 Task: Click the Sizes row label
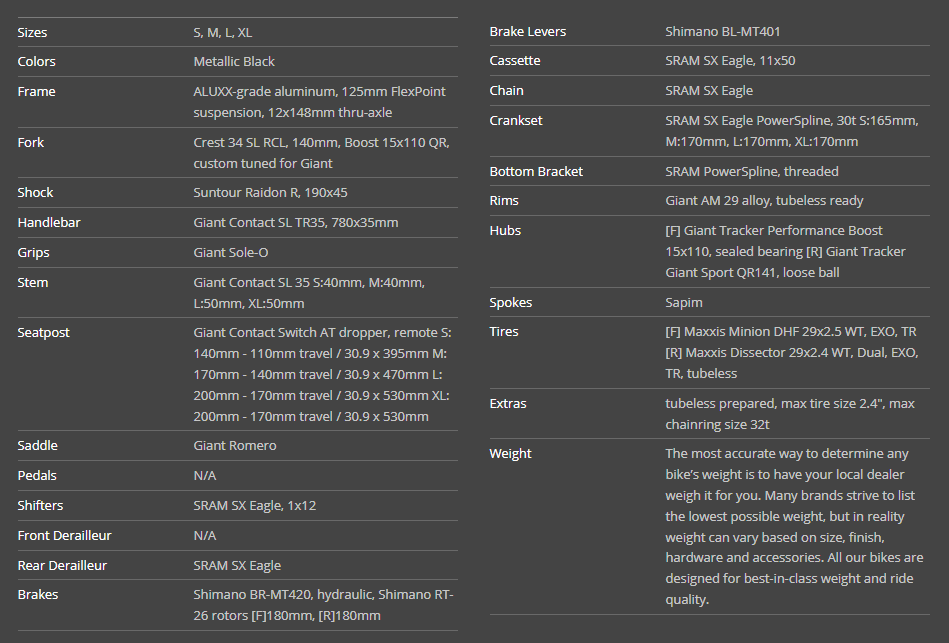point(32,32)
